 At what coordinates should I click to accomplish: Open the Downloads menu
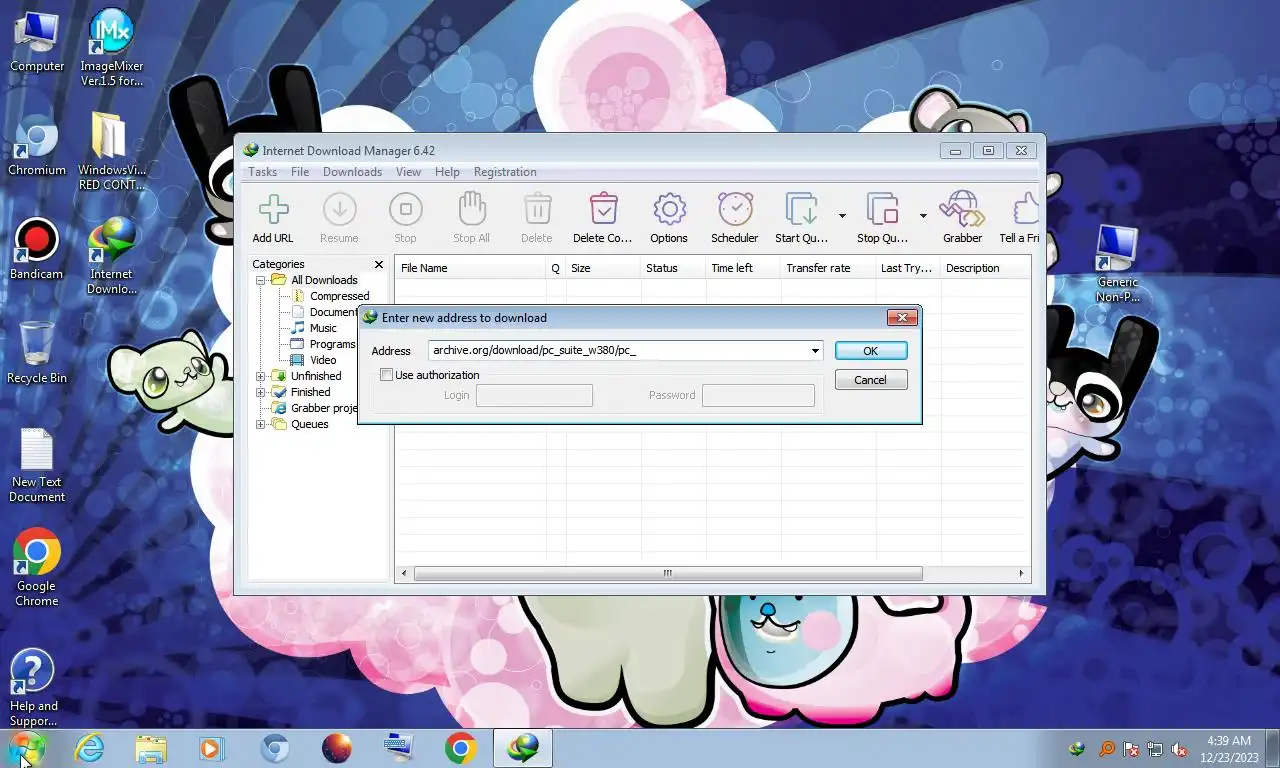click(352, 172)
